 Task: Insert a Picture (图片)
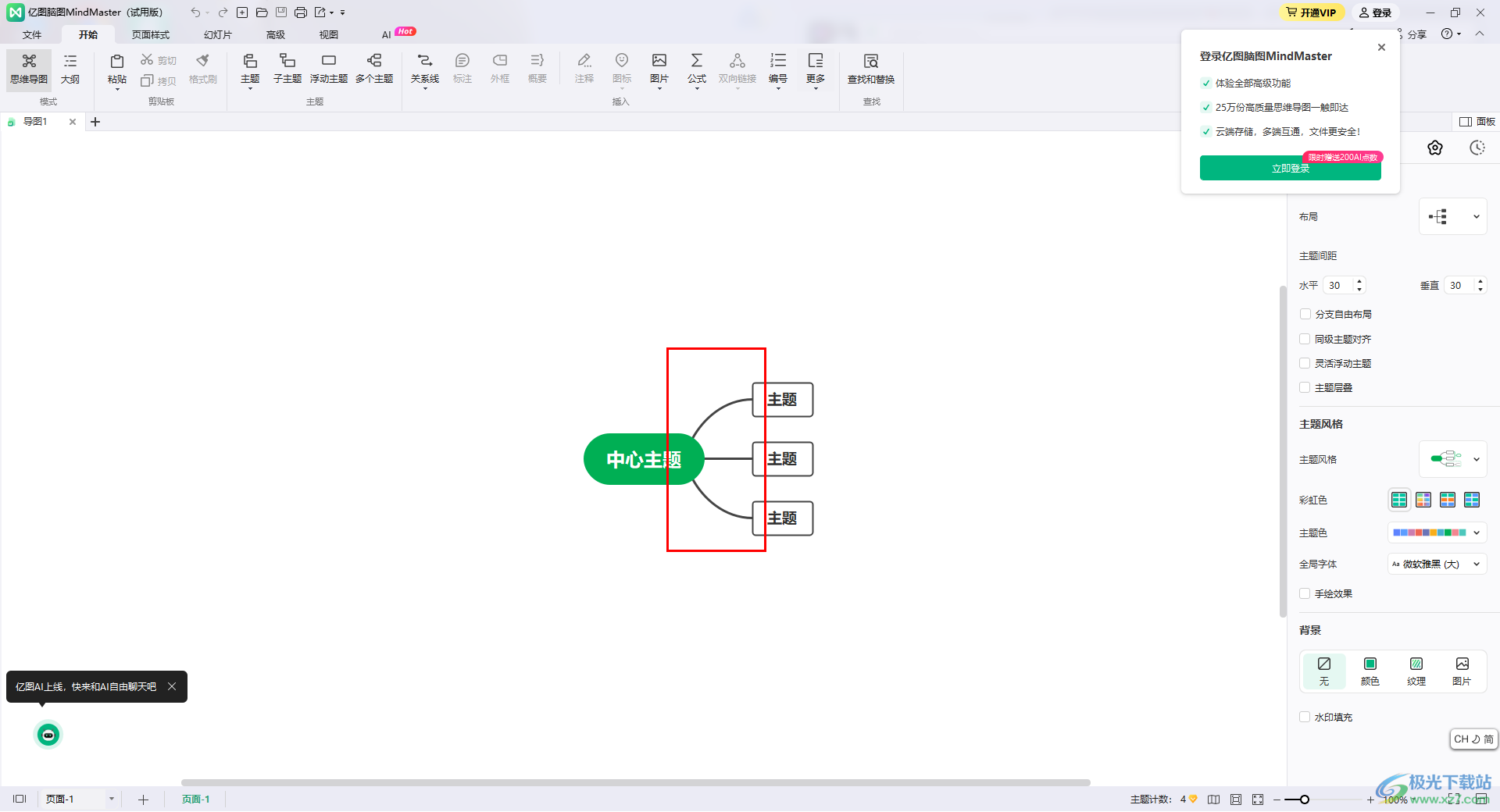659,69
